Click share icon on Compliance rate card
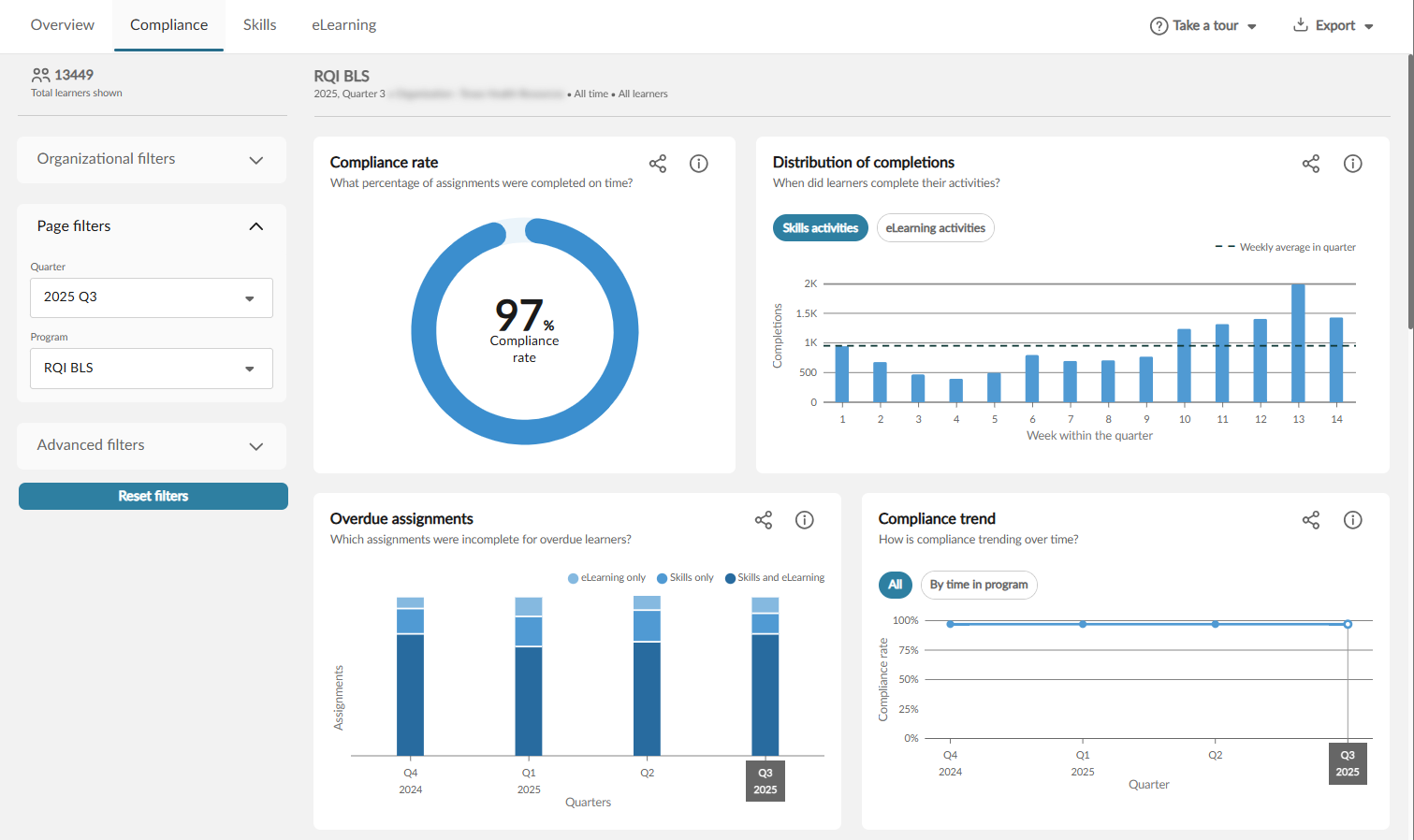Viewport: 1414px width, 840px height. (658, 164)
